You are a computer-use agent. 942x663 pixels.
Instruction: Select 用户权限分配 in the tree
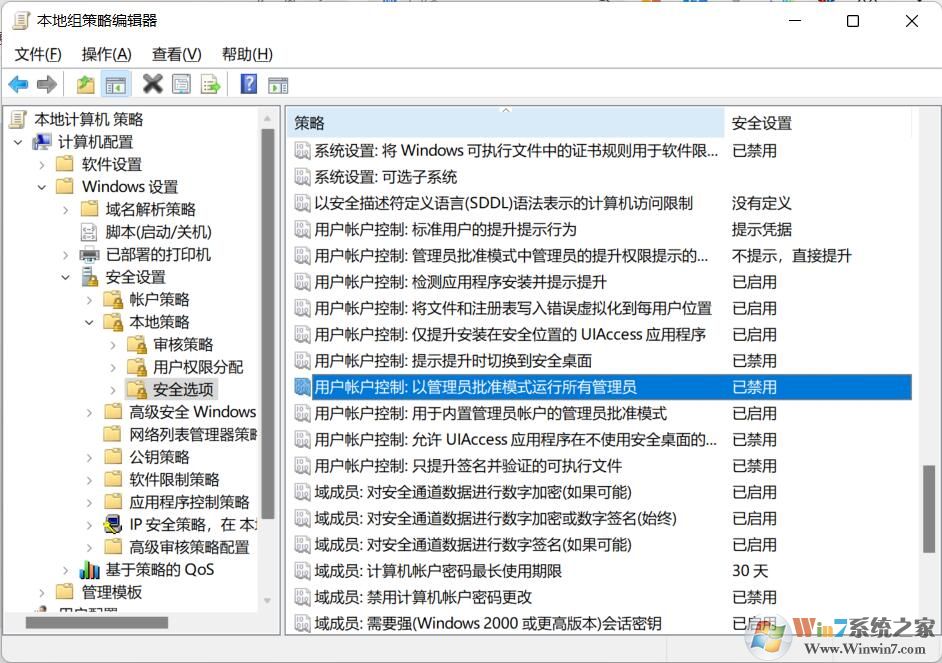pos(198,367)
